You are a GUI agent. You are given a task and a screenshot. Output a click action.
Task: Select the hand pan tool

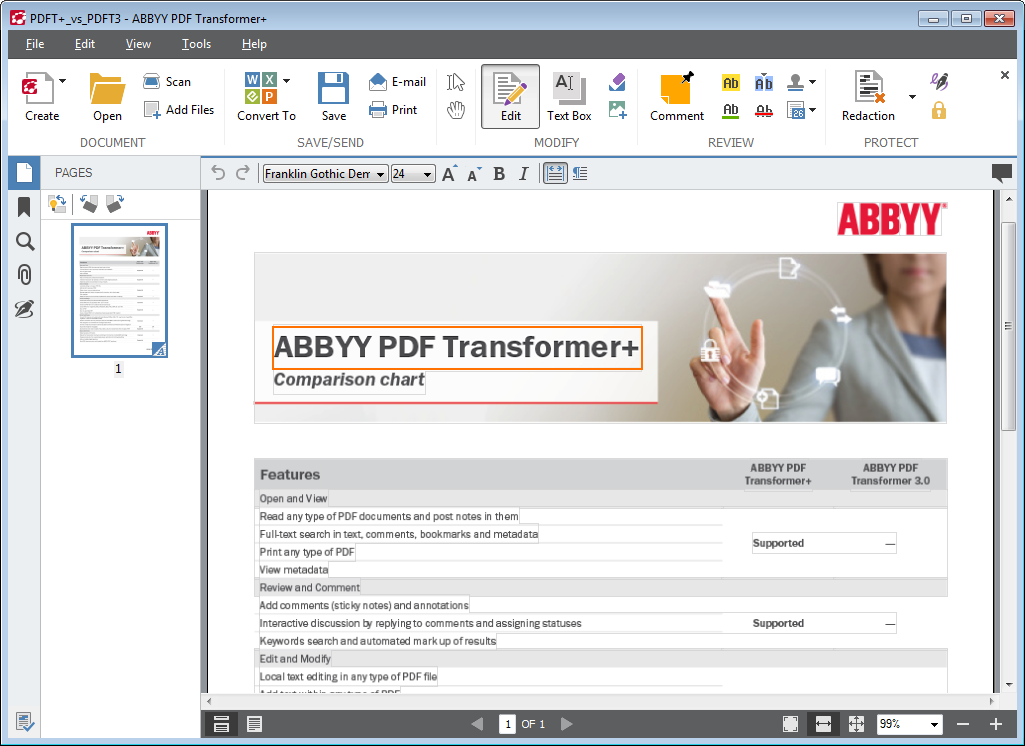(x=456, y=110)
